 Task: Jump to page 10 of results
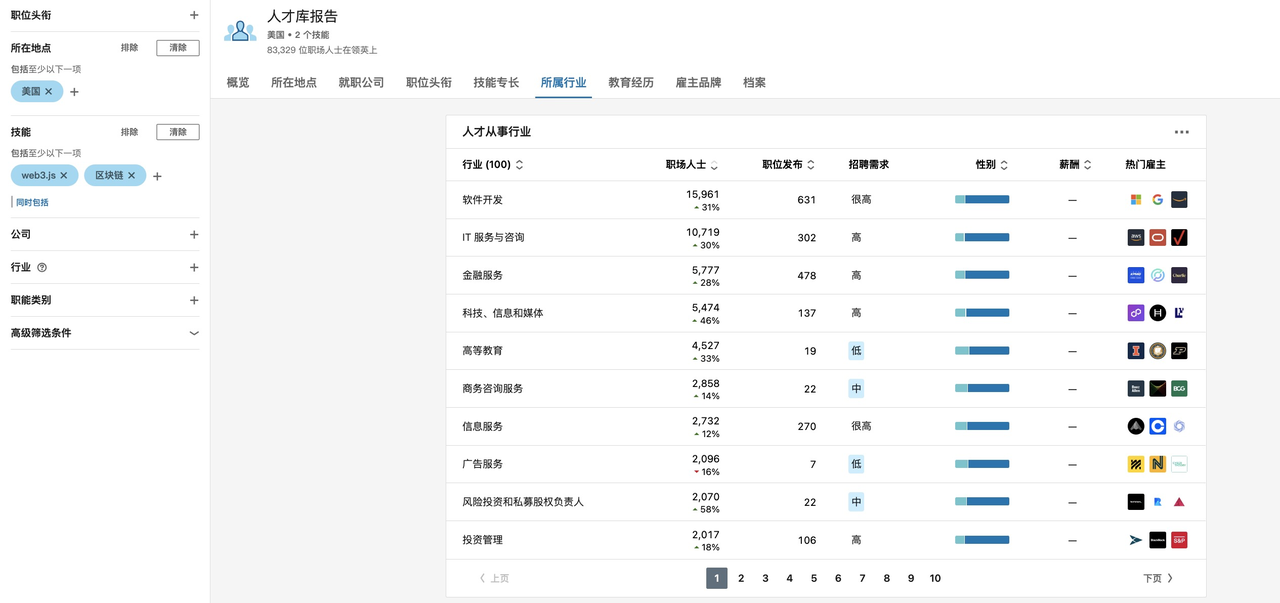click(x=935, y=578)
